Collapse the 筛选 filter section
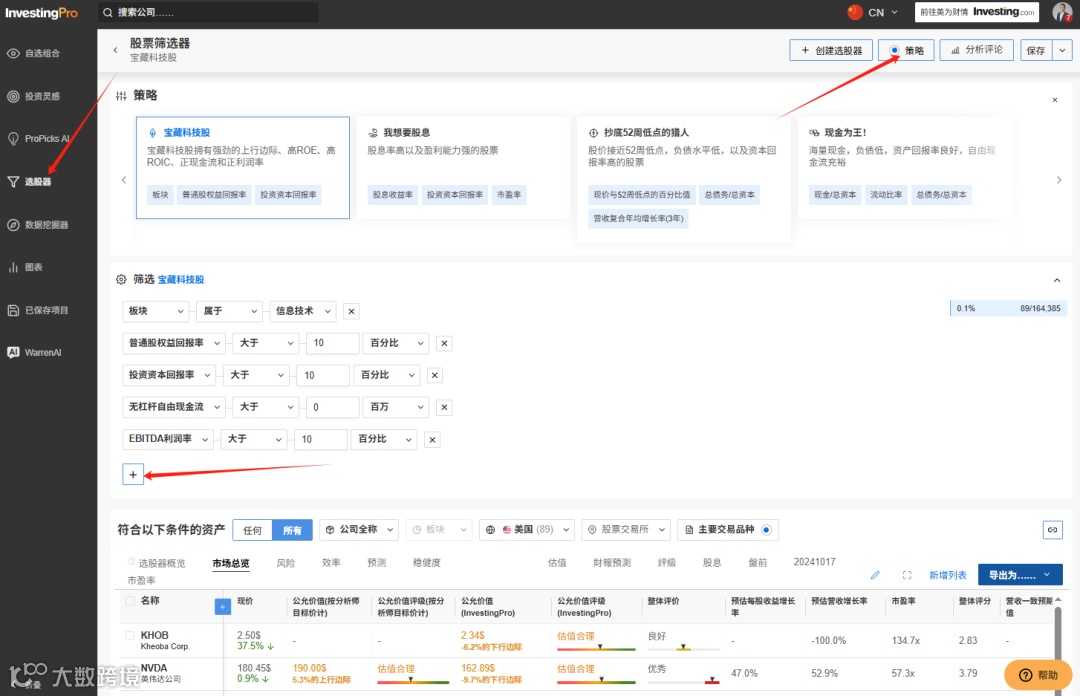The width and height of the screenshot is (1080, 696). click(1057, 280)
